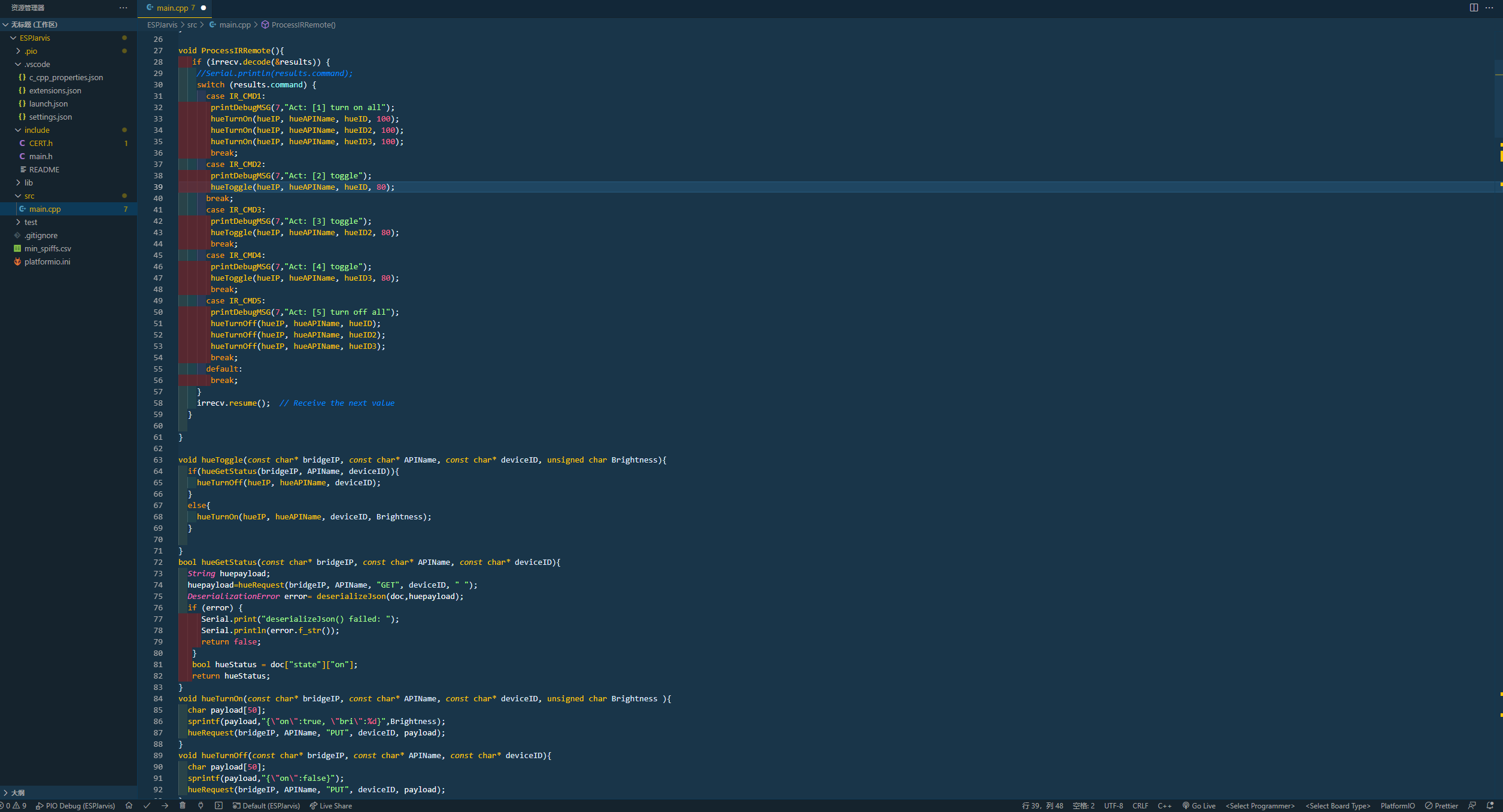Build the project using the checkmark icon
The image size is (1503, 812).
[x=147, y=805]
